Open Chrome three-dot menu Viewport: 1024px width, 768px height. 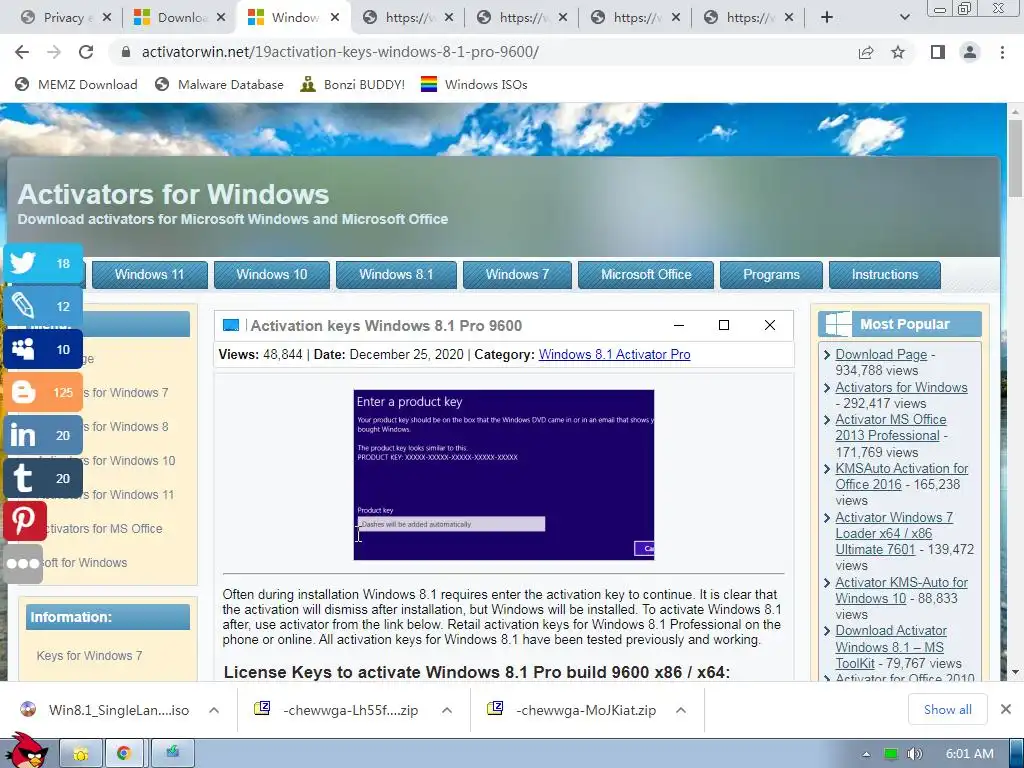click(x=1002, y=52)
